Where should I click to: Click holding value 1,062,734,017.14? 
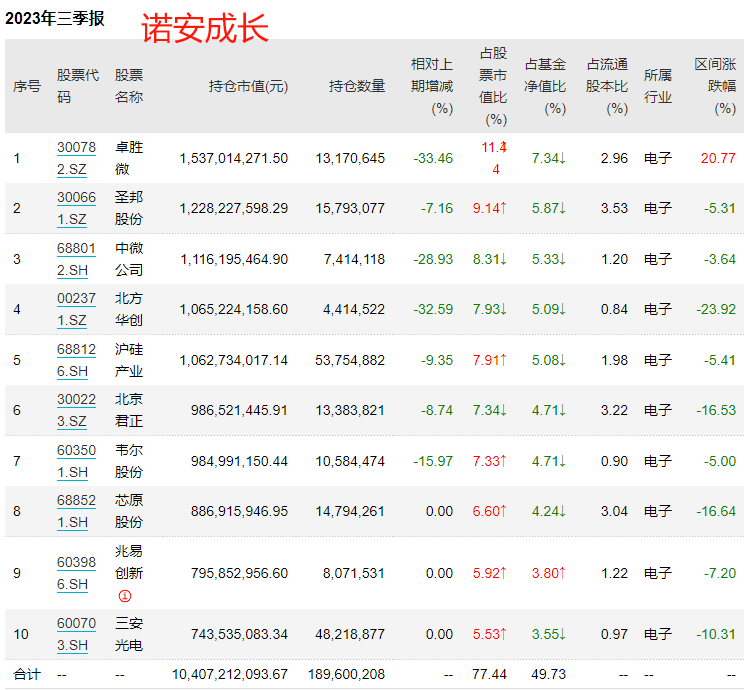[233, 361]
